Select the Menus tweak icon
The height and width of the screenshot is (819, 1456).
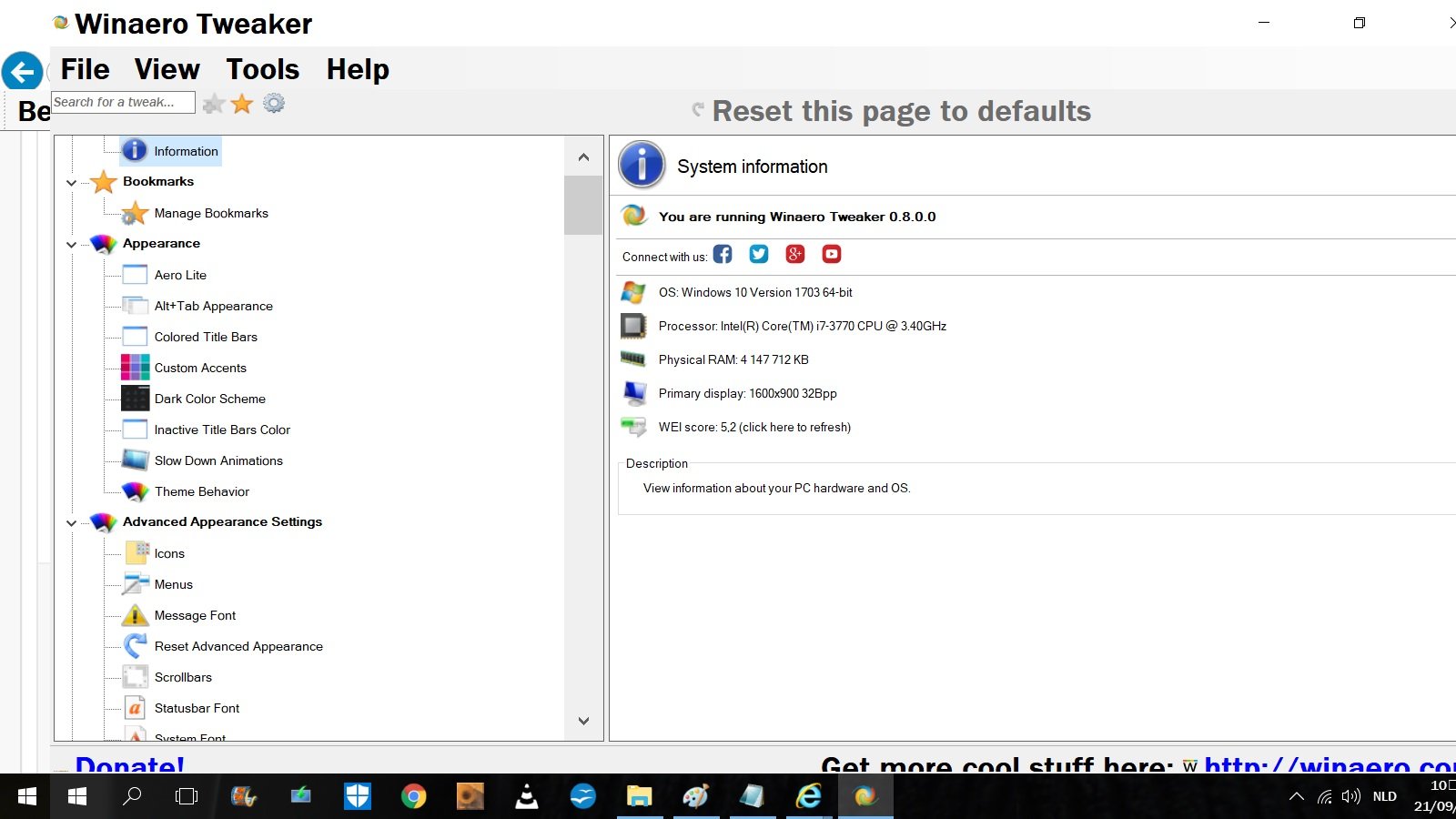[136, 584]
